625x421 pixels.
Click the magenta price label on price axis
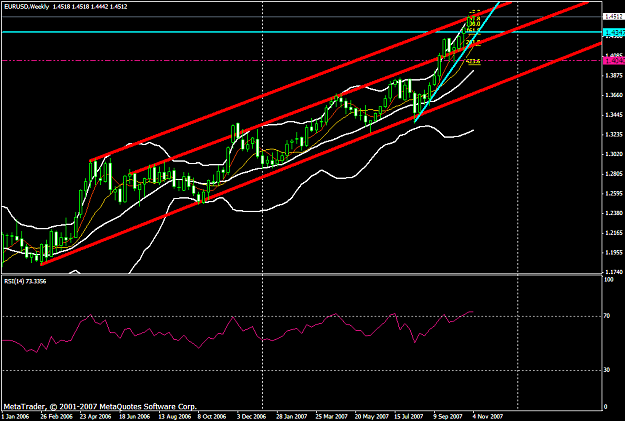[613, 61]
